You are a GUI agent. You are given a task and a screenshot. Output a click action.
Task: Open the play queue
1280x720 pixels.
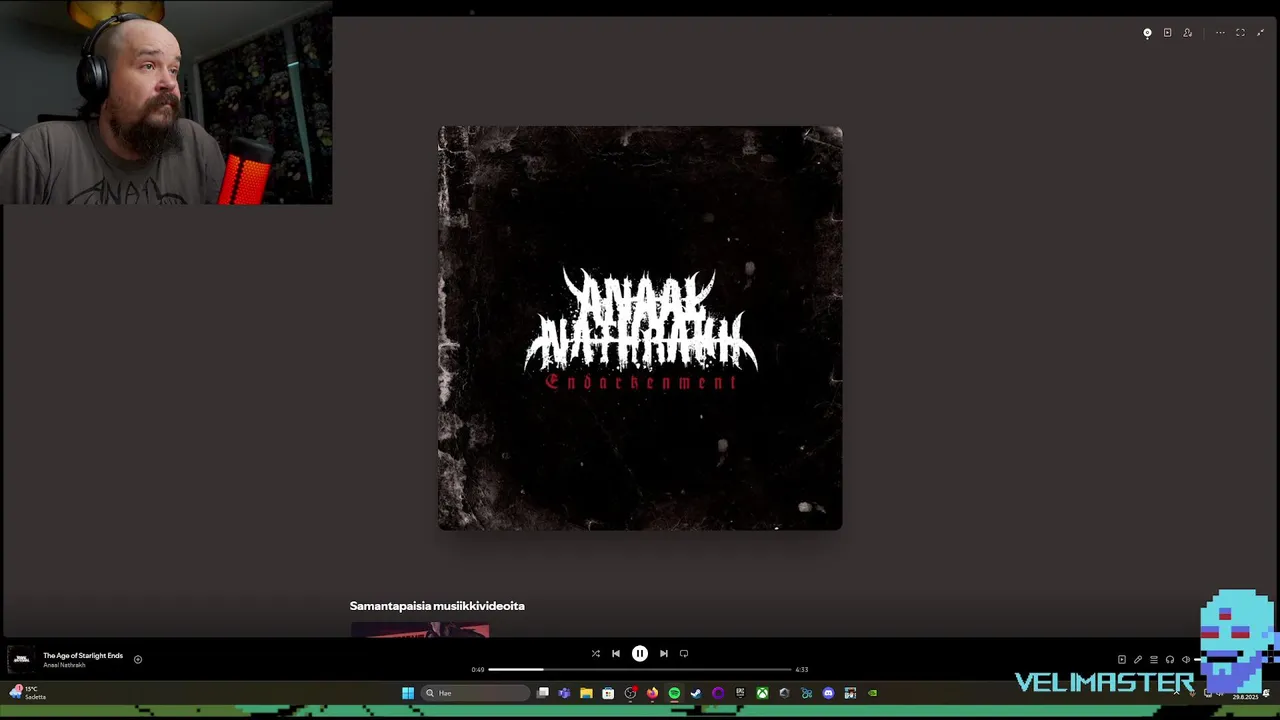[x=1154, y=660]
